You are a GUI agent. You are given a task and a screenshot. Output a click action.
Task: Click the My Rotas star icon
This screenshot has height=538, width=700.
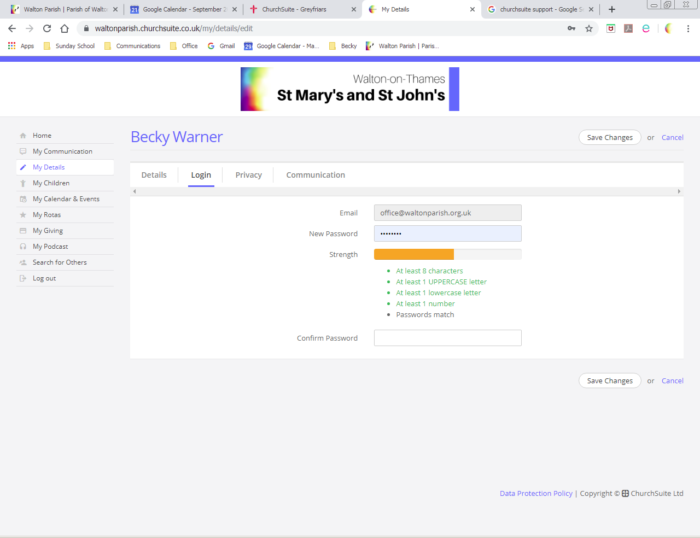pyautogui.click(x=23, y=215)
